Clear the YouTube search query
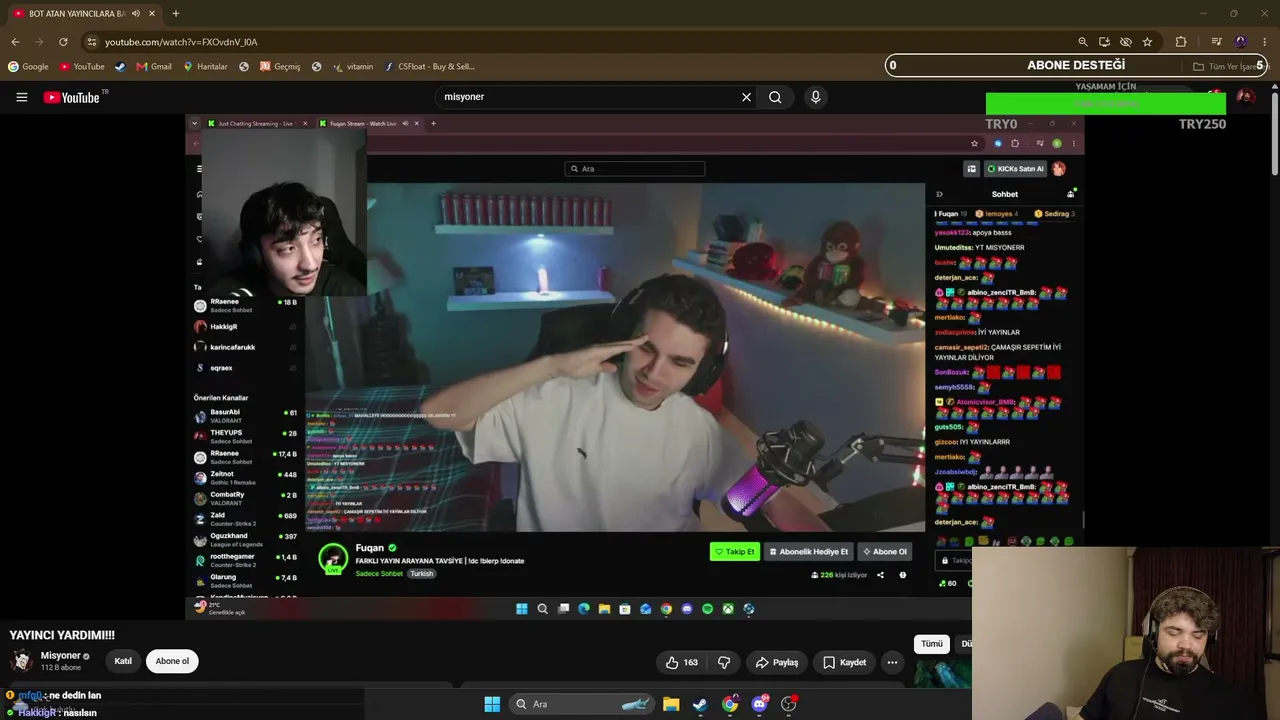1280x720 pixels. click(x=746, y=97)
